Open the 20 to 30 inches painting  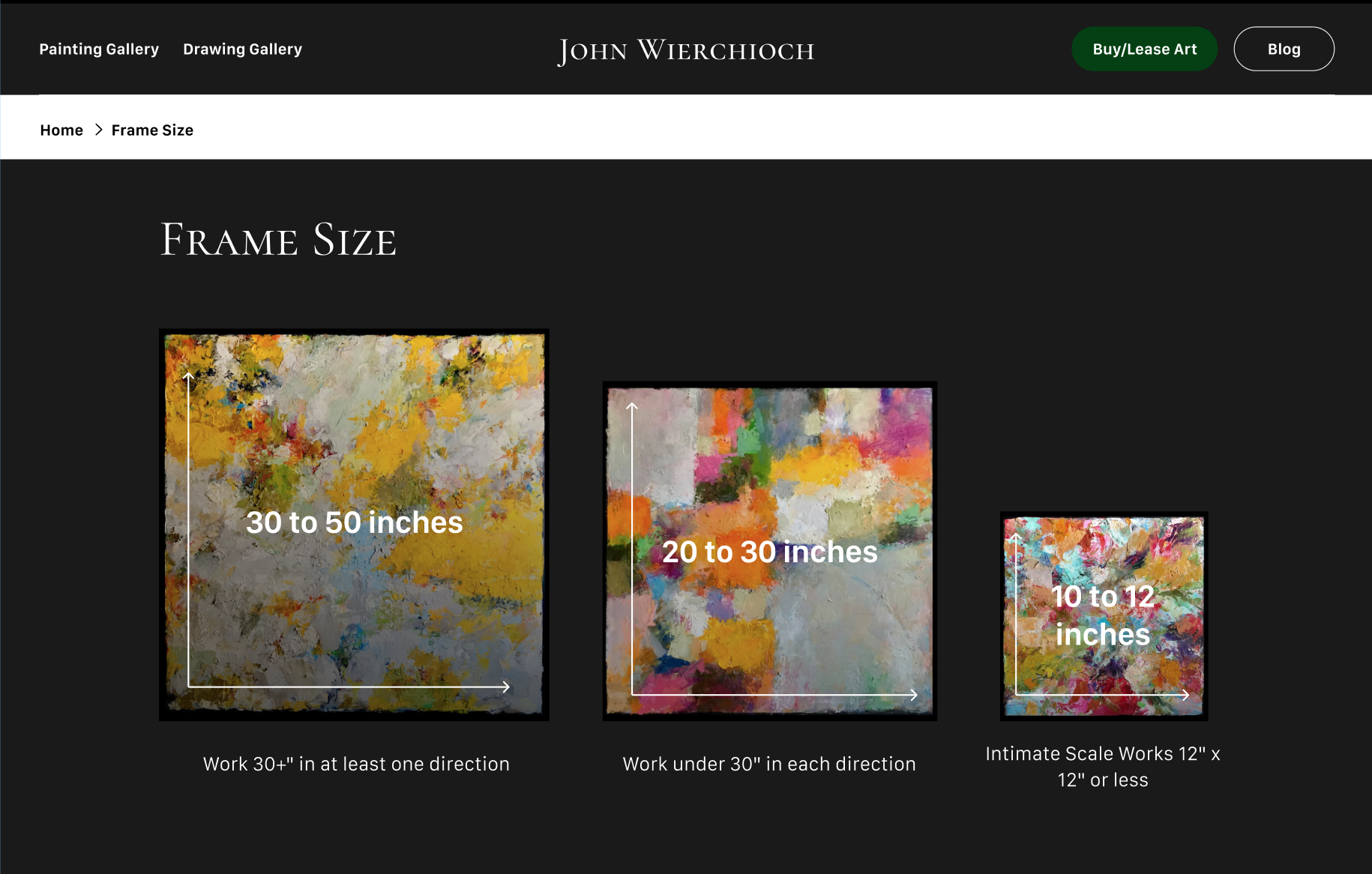[x=770, y=551]
